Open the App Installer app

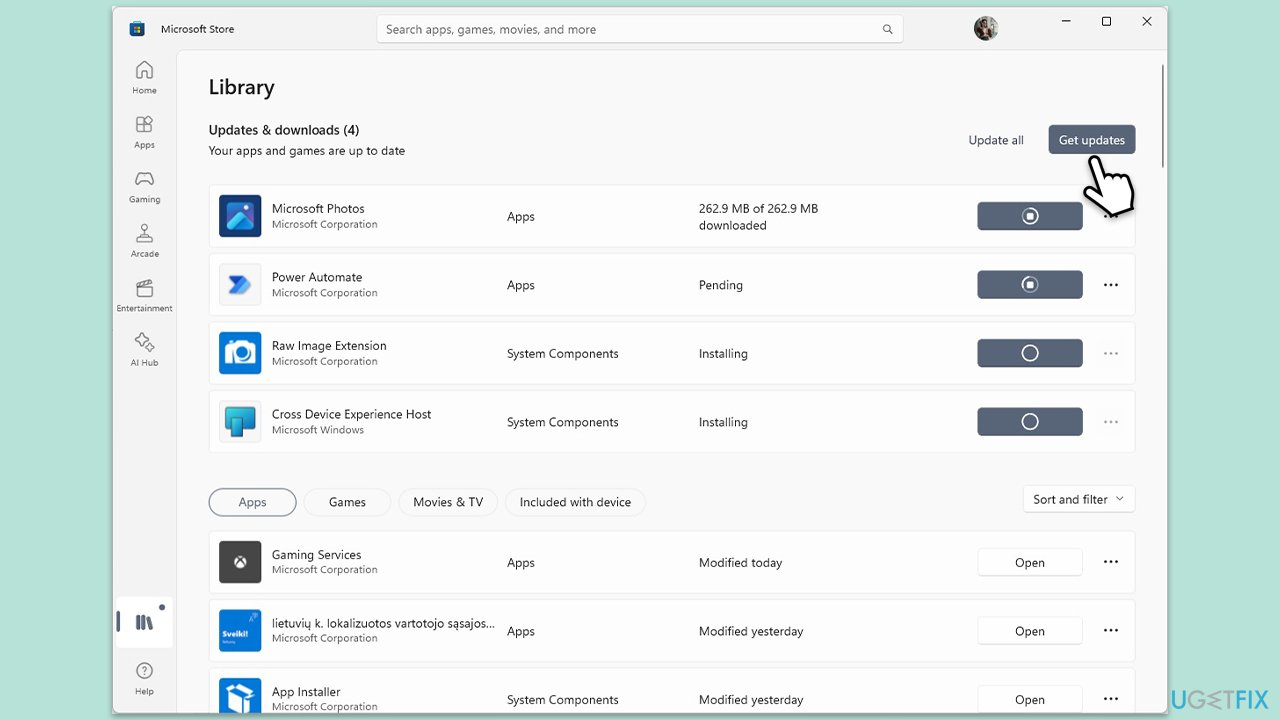click(x=1030, y=699)
